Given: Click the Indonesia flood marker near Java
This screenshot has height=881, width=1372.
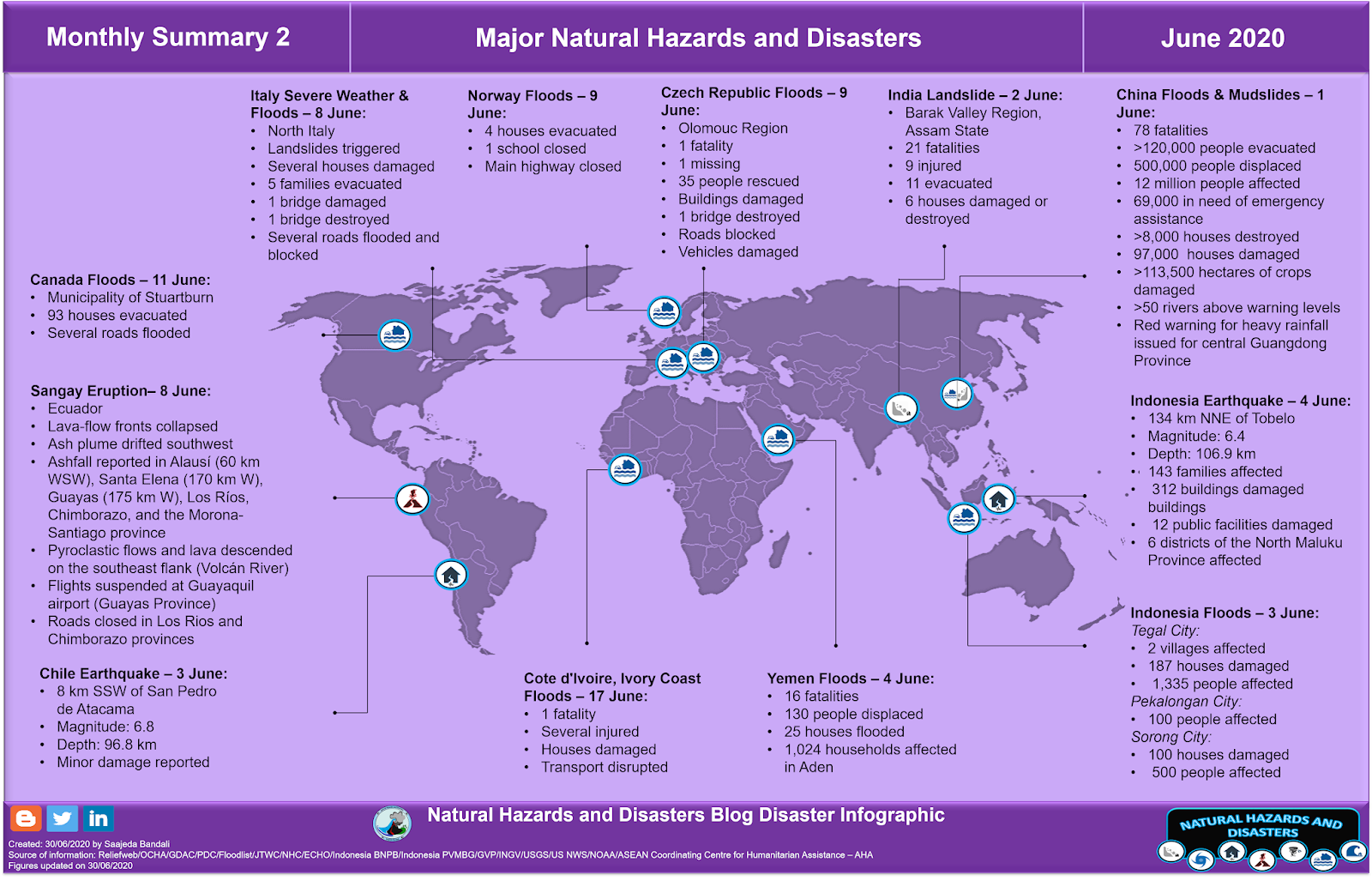Looking at the screenshot, I should pos(964,516).
